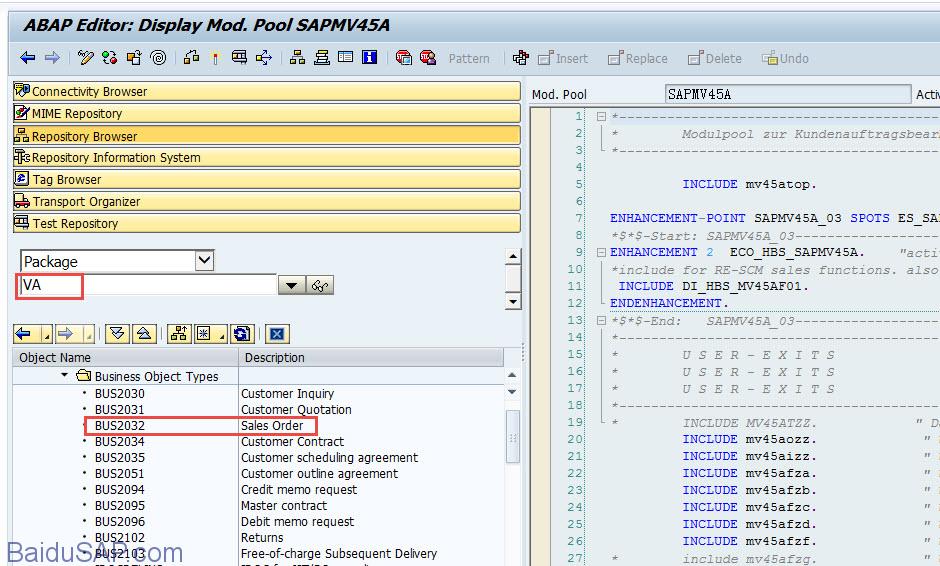Click the Display glasses button beside VA

(x=320, y=286)
